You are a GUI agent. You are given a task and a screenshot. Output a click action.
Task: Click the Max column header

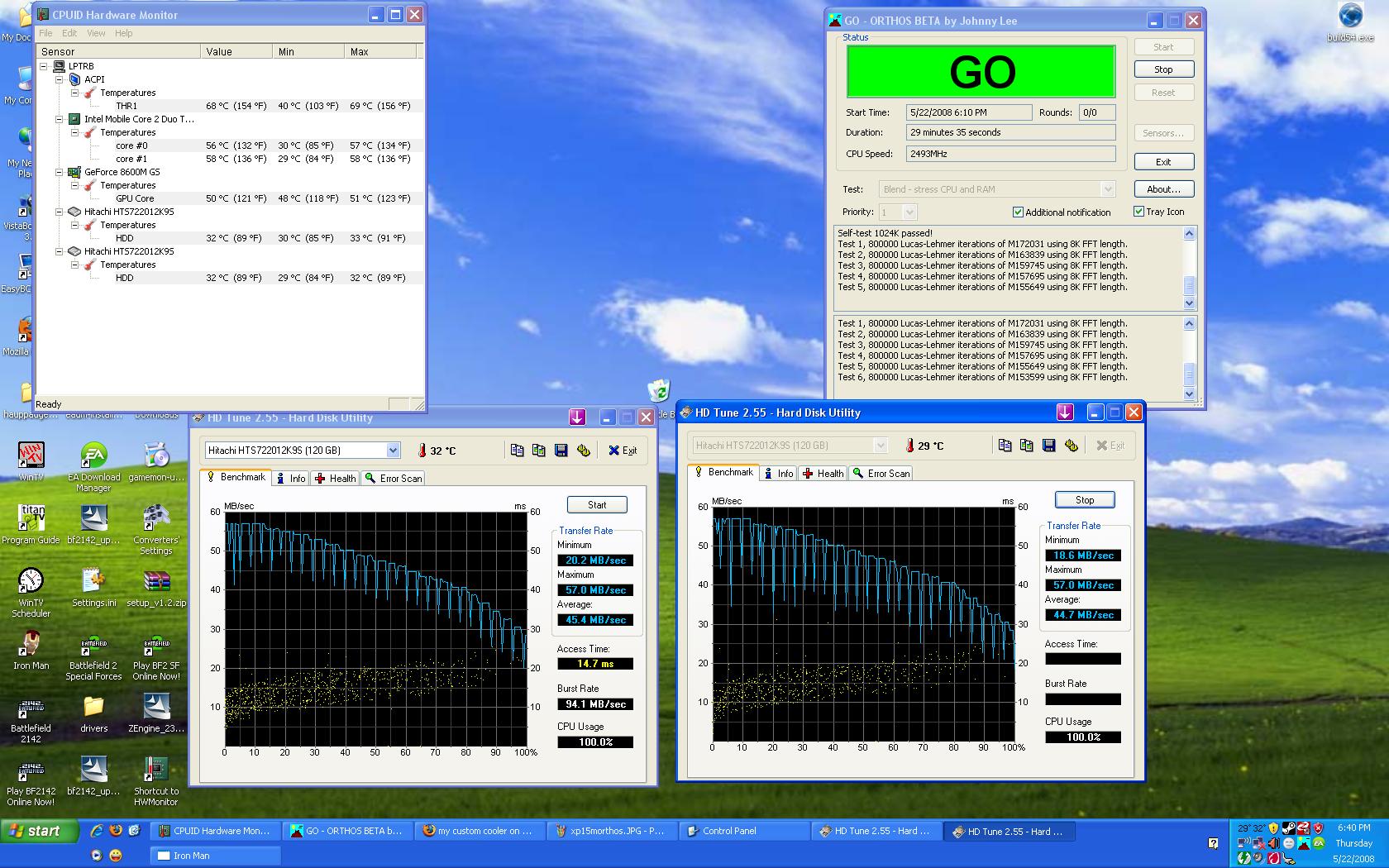point(380,51)
